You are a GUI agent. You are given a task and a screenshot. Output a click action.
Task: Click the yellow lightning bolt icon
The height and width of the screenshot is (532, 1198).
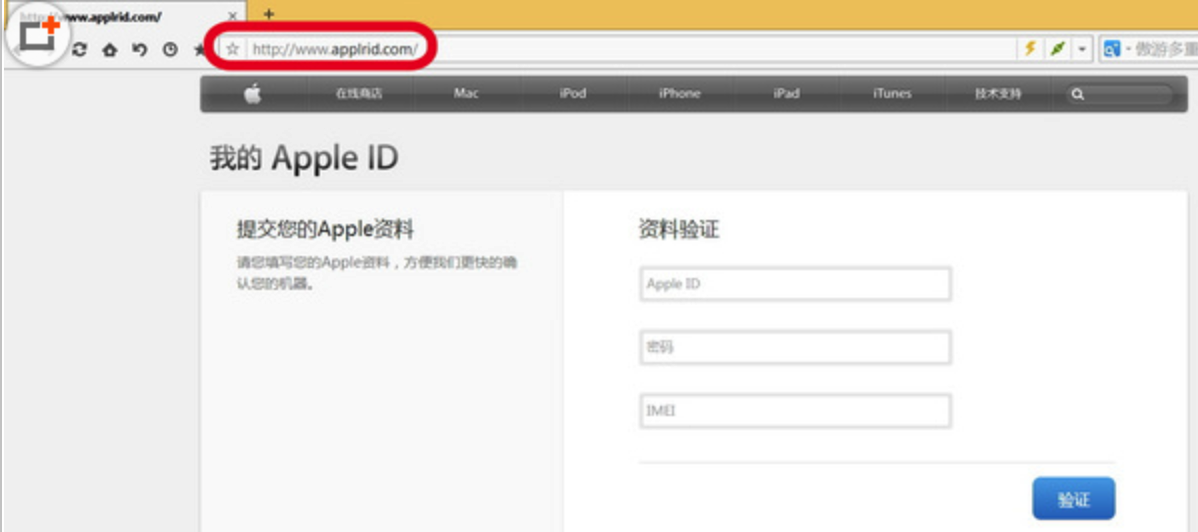click(1030, 49)
